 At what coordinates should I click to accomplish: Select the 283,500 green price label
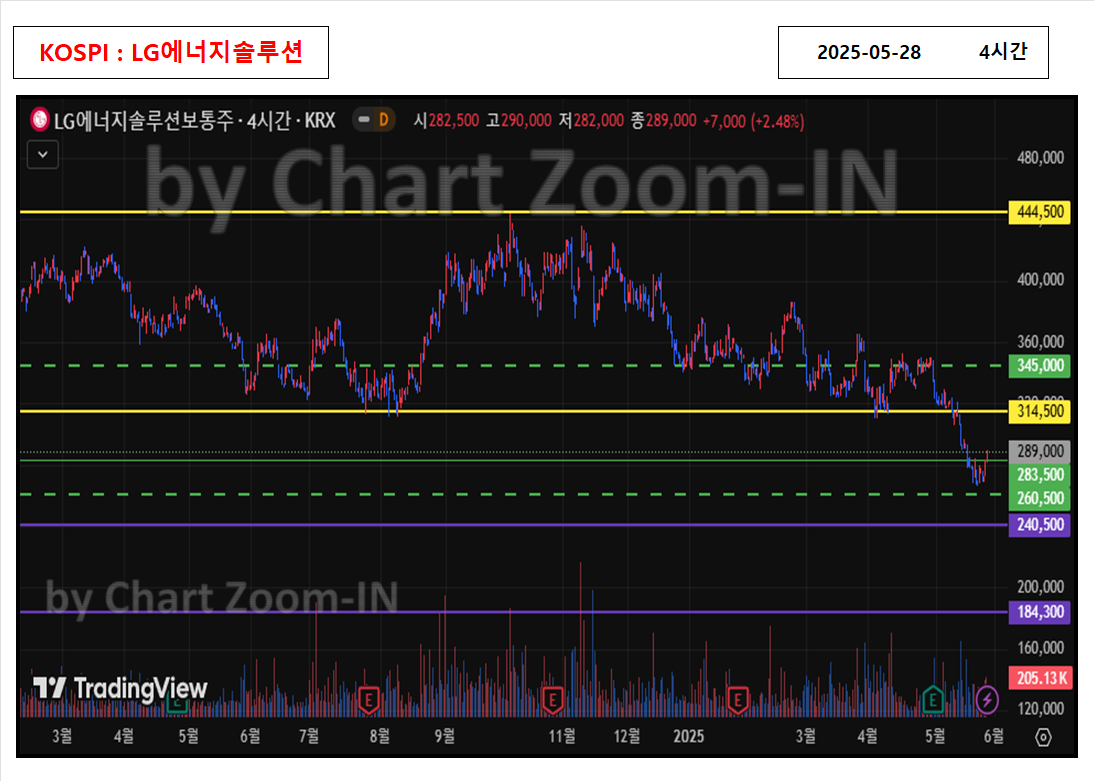(1040, 475)
